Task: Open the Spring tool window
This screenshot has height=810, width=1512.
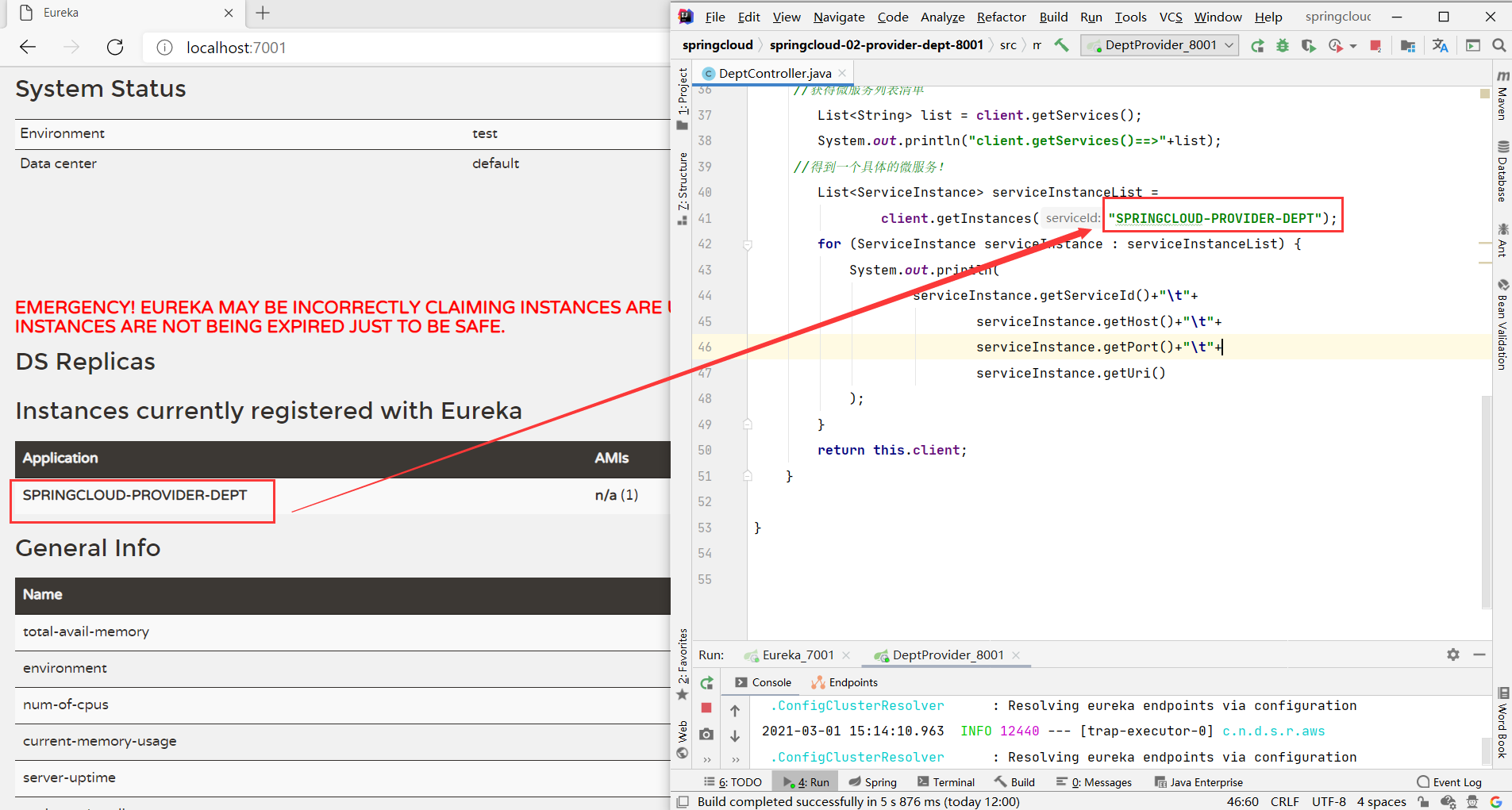Action: click(873, 782)
